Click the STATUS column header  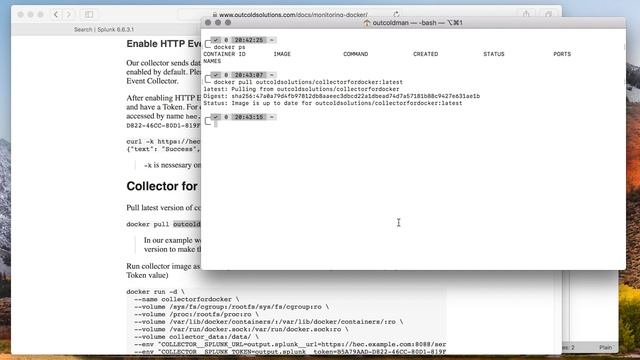(494, 54)
